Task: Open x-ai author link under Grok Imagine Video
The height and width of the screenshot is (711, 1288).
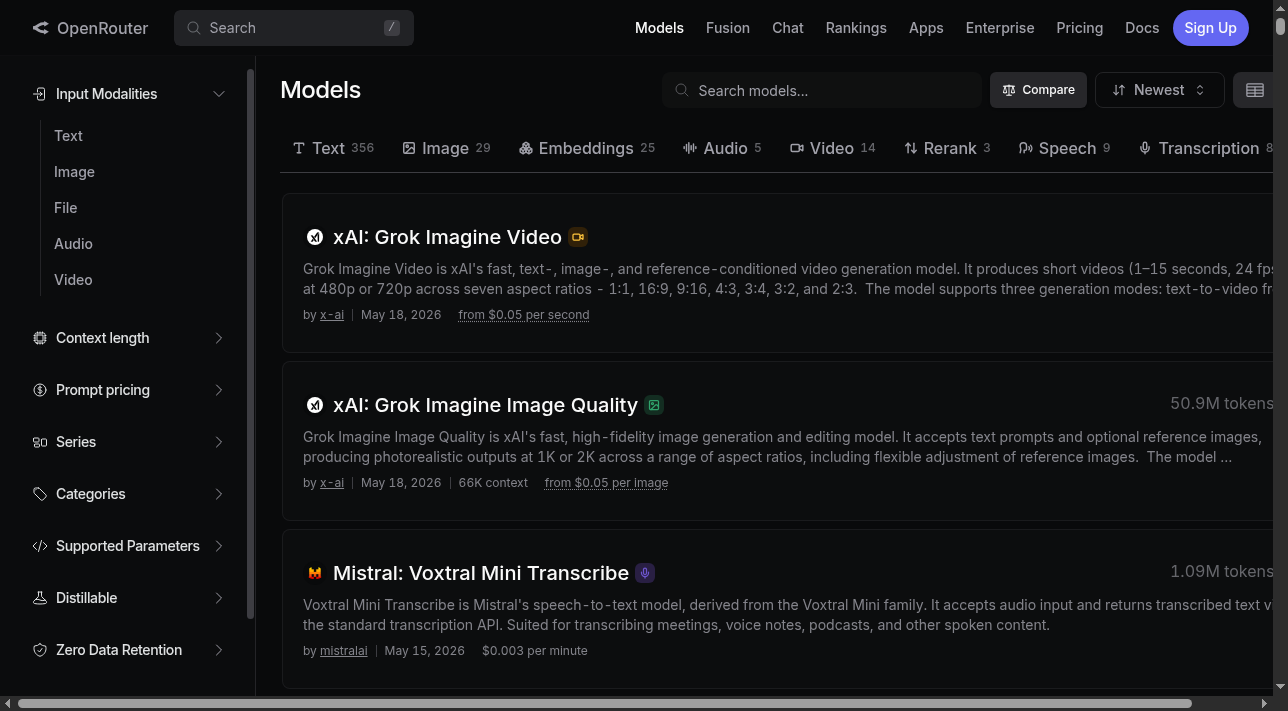Action: pyautogui.click(x=332, y=315)
